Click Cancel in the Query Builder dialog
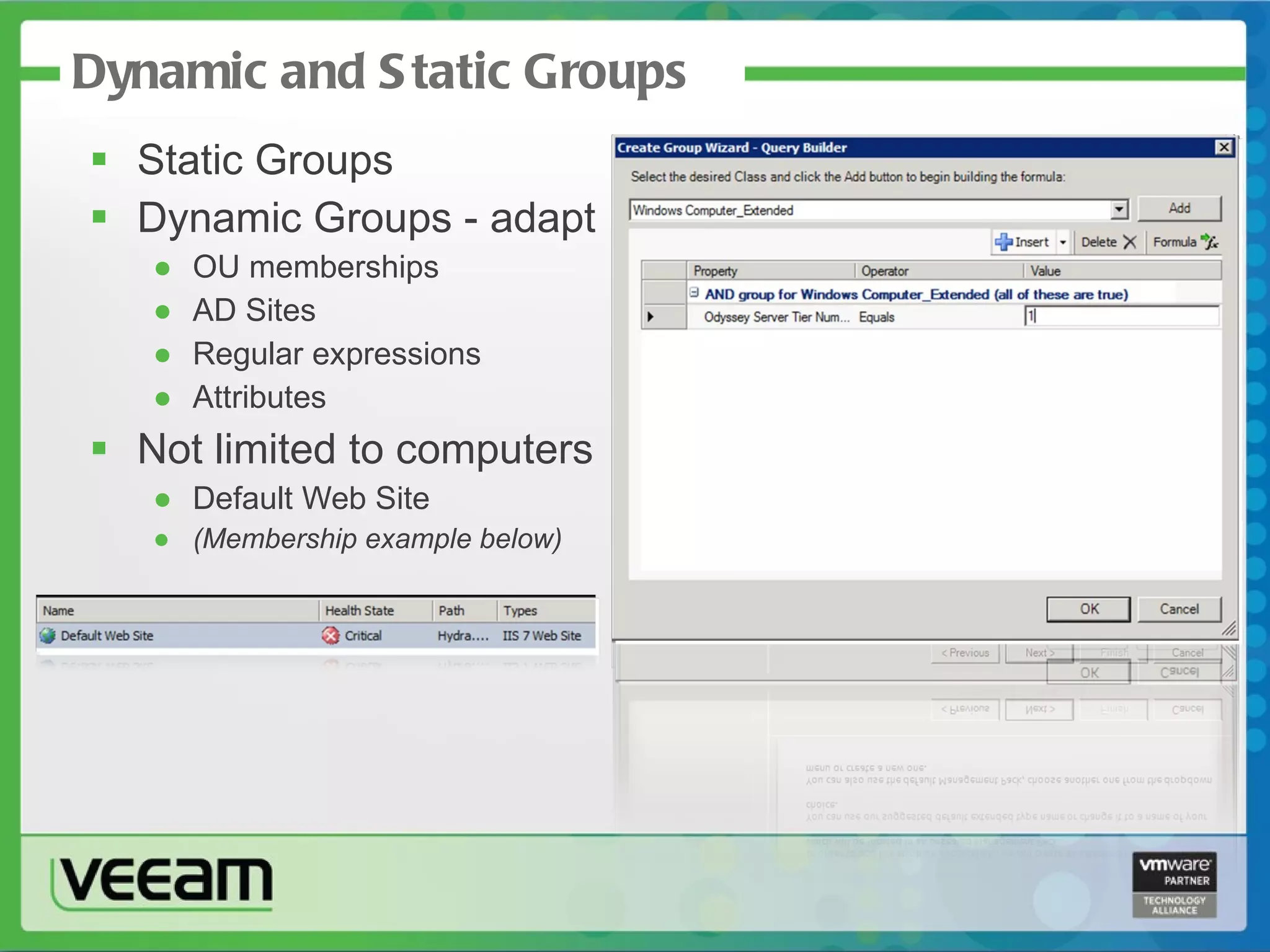 click(1179, 609)
